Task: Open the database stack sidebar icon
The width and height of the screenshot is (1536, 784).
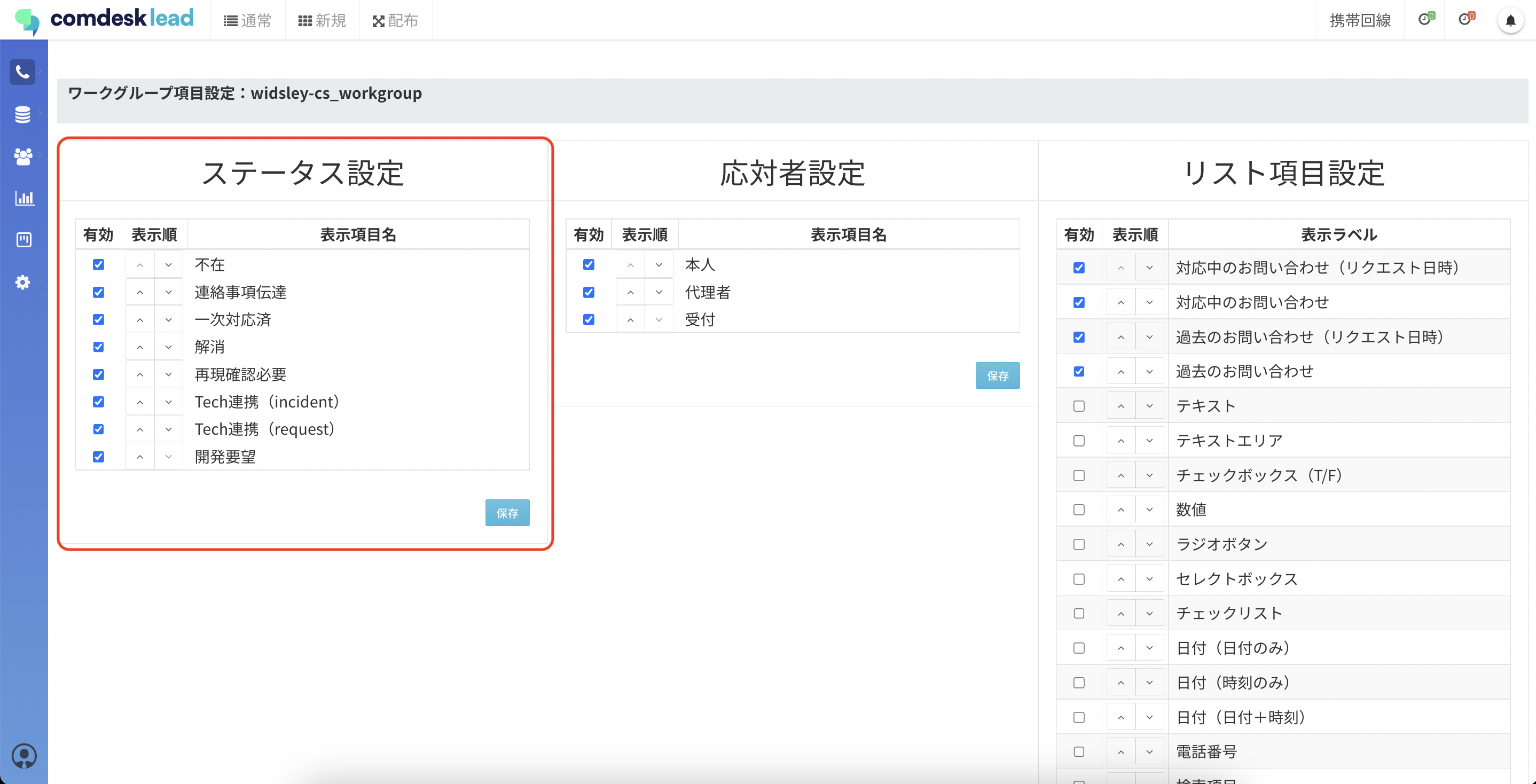Action: 22,114
